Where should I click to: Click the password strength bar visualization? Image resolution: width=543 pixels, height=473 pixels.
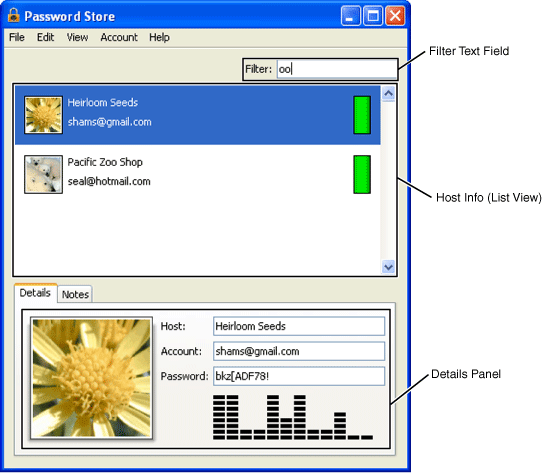[293, 417]
